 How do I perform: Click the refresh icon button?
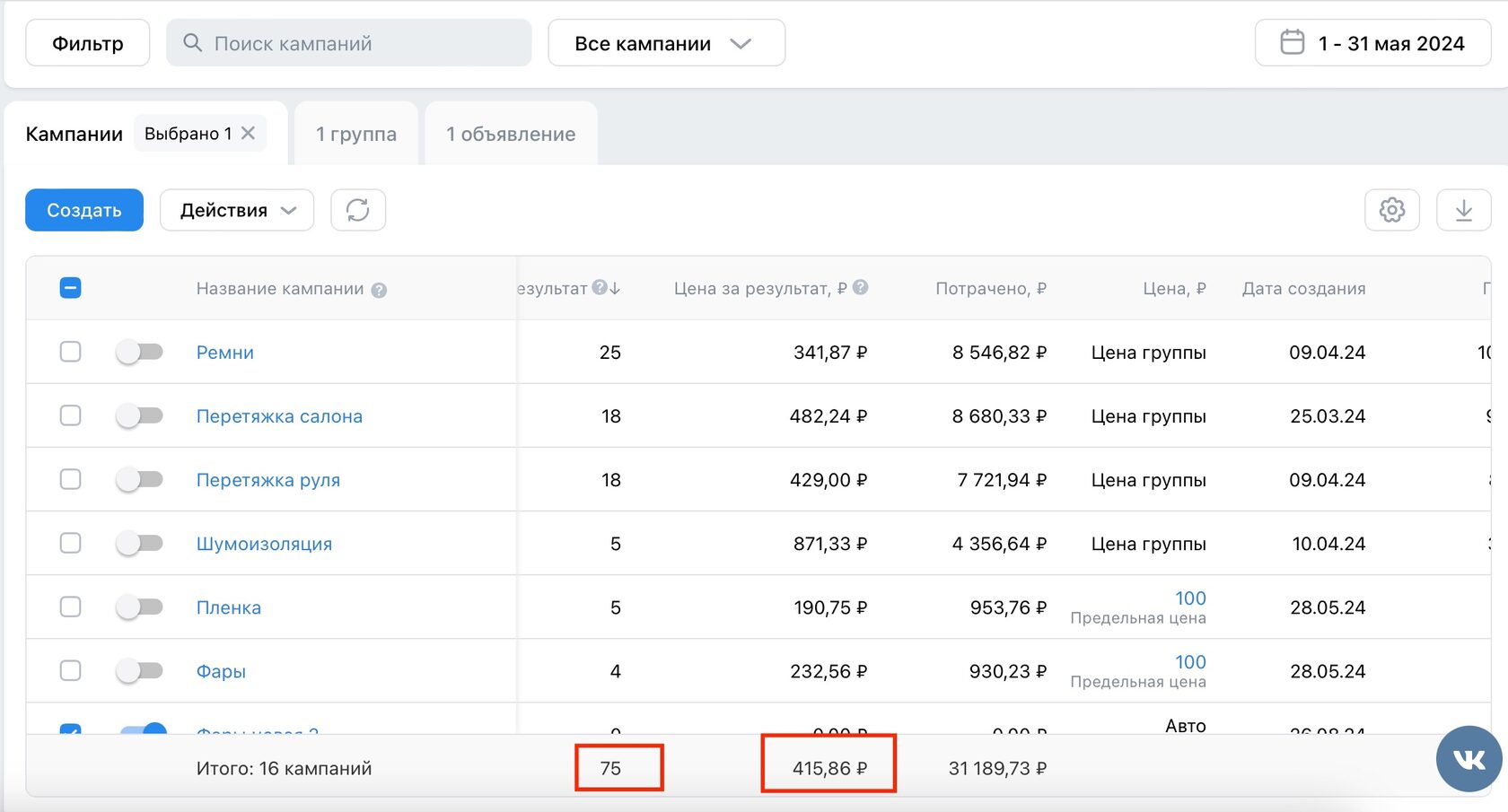click(x=358, y=210)
